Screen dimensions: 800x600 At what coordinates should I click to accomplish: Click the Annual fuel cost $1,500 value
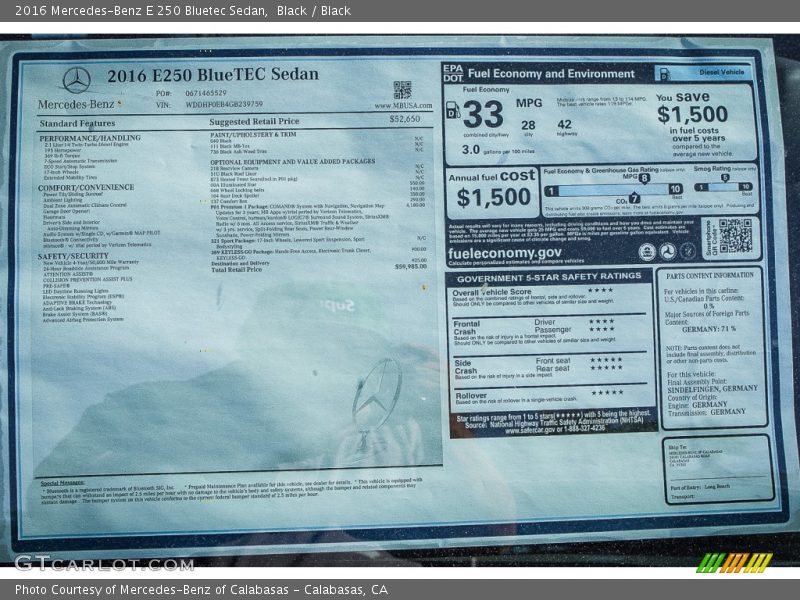(493, 197)
